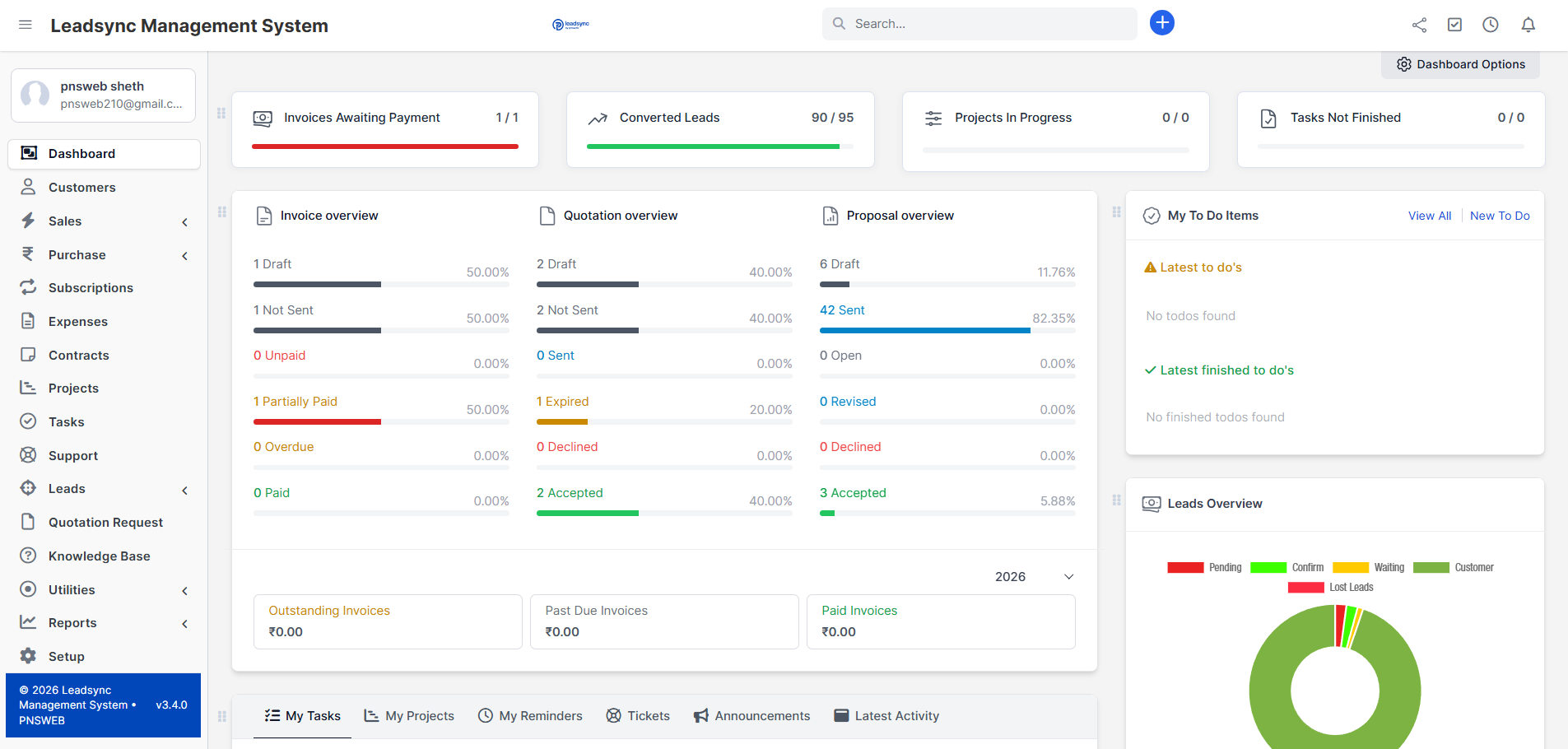Open the Knowledge Base sidebar item

(x=98, y=556)
